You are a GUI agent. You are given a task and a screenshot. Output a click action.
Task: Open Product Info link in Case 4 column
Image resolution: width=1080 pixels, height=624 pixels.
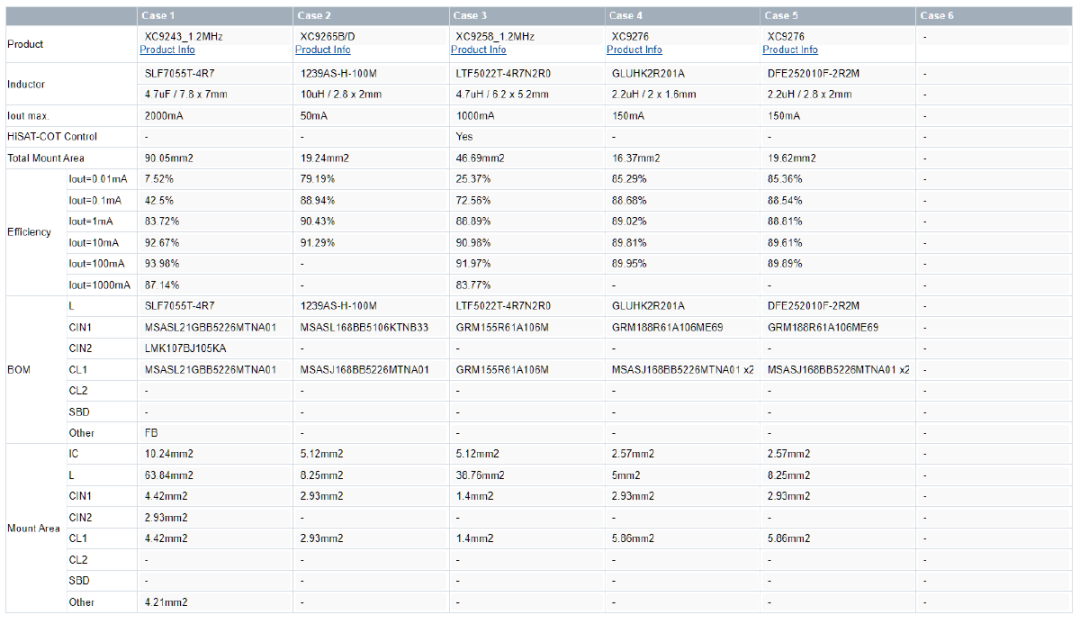(634, 50)
